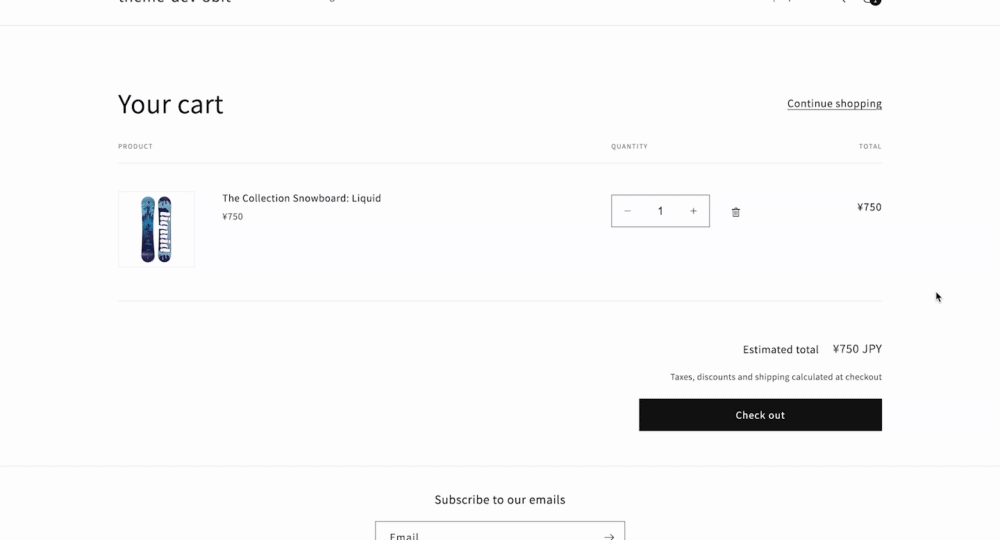This screenshot has width=1000, height=540.
Task: Increase quantity with the plus icon
Action: point(693,211)
